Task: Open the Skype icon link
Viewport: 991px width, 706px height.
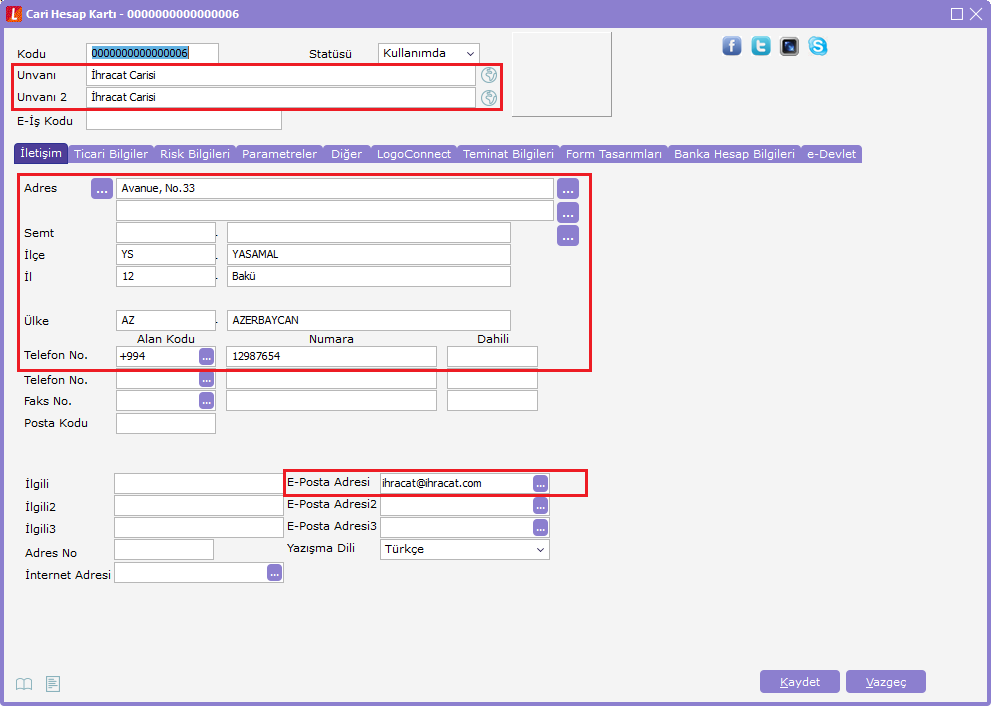Action: pos(818,46)
